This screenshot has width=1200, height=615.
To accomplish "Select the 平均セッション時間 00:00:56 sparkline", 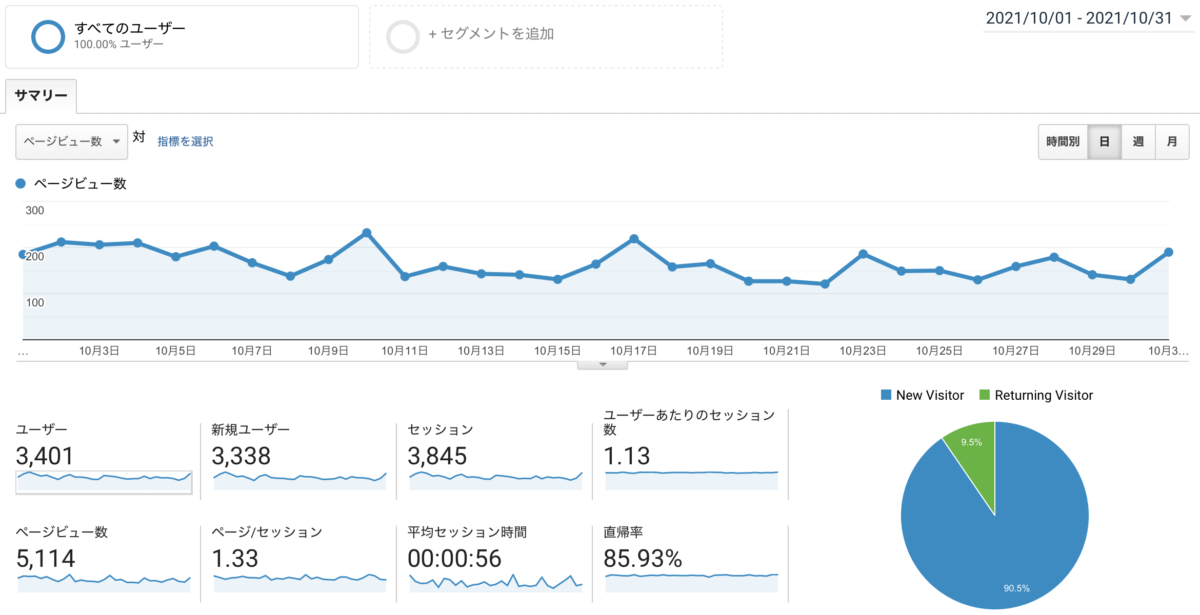I will click(495, 584).
